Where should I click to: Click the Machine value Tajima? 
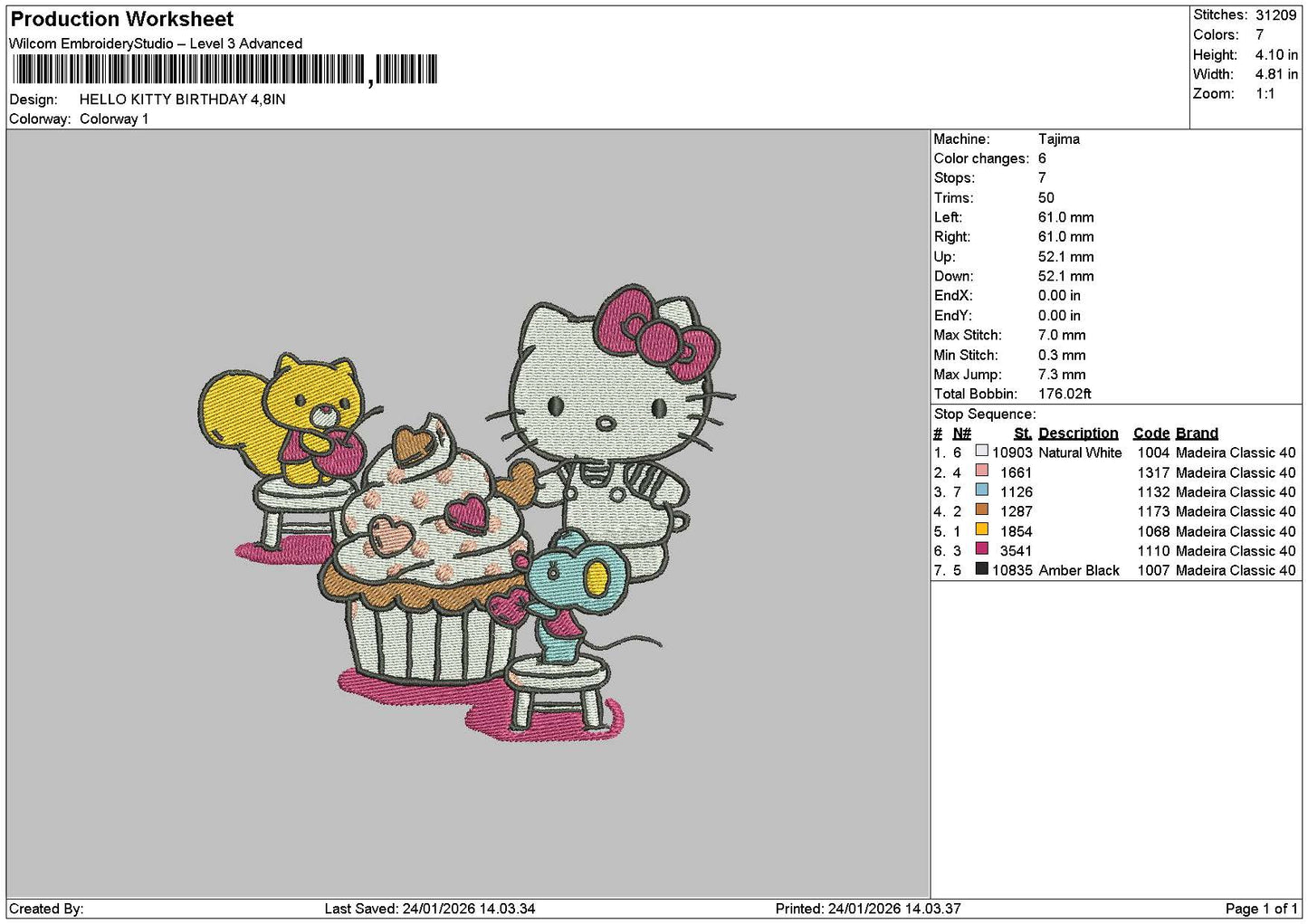click(1059, 139)
